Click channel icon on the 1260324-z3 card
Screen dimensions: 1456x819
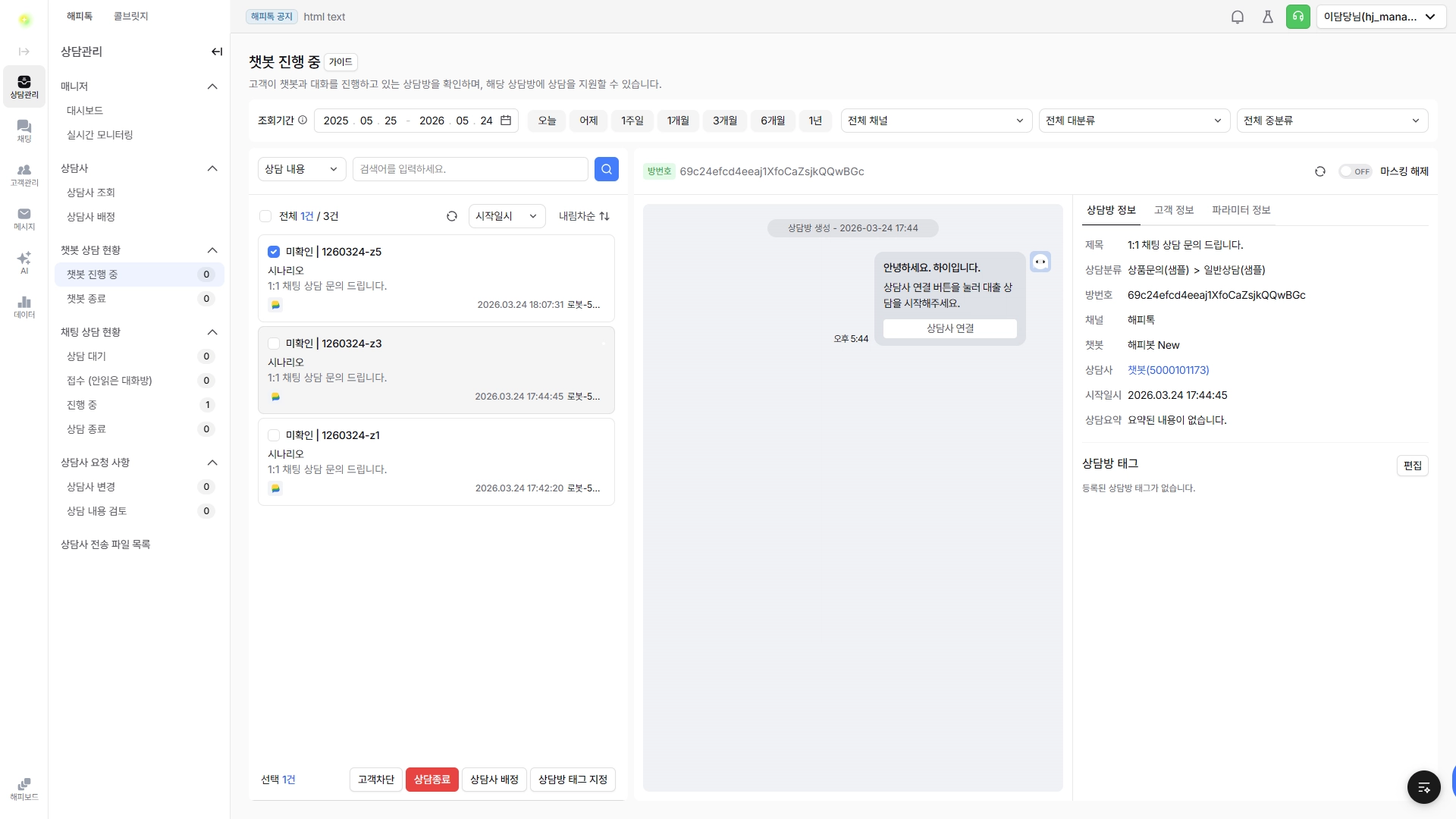[x=276, y=397]
